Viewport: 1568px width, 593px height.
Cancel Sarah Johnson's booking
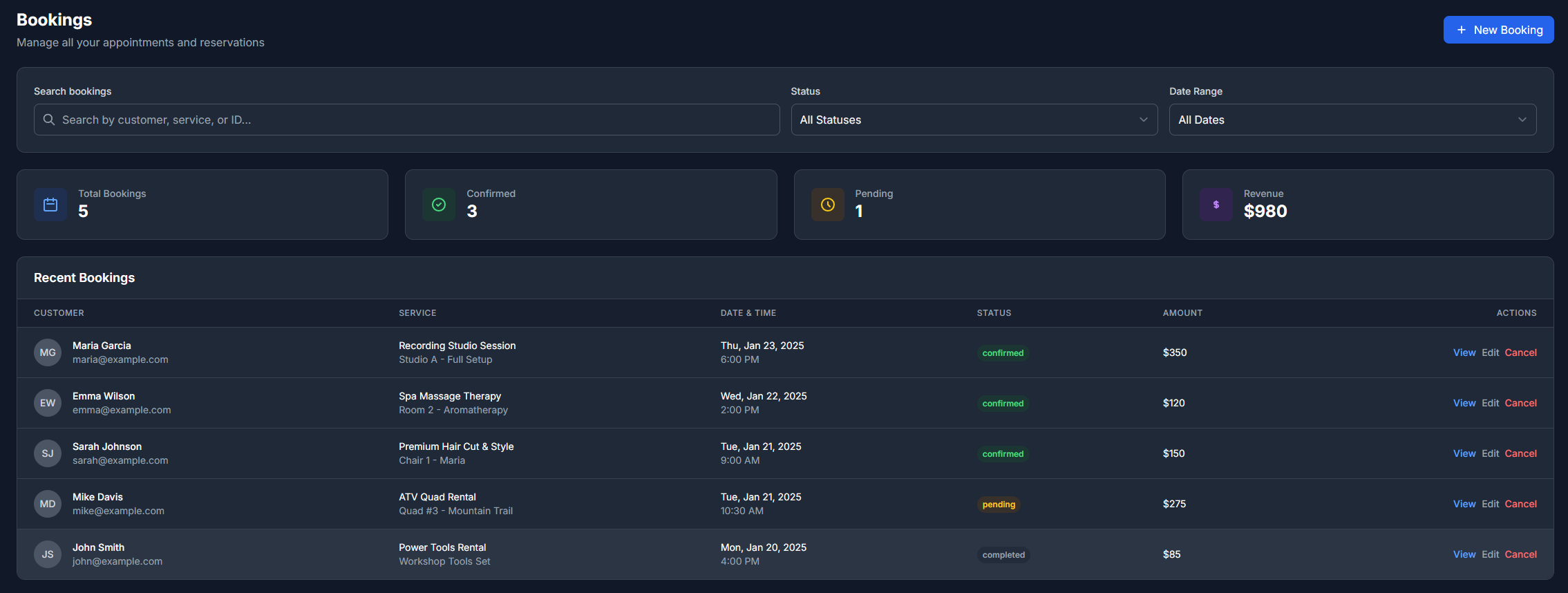[x=1520, y=453]
